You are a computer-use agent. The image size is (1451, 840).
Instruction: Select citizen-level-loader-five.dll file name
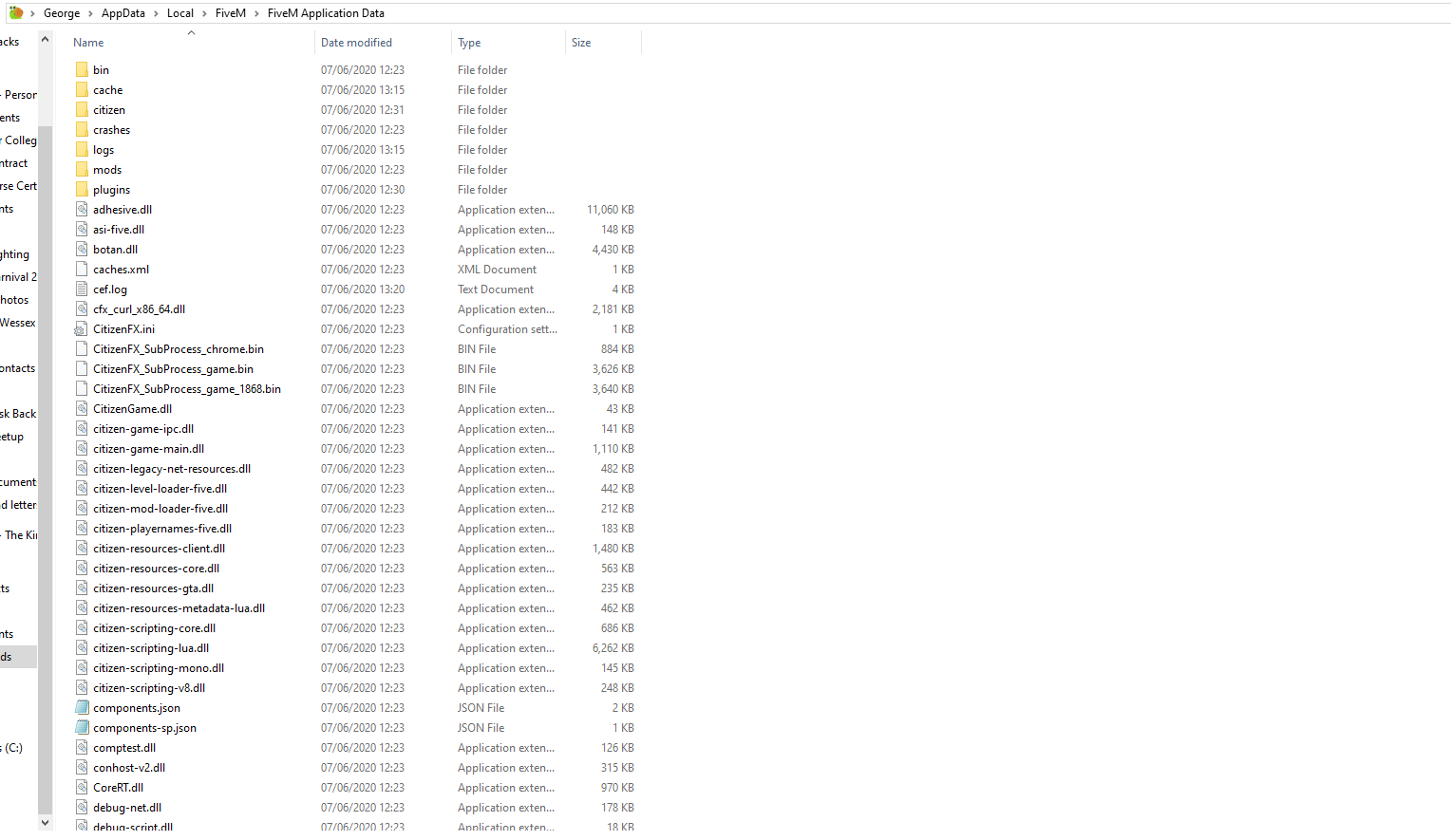[160, 488]
